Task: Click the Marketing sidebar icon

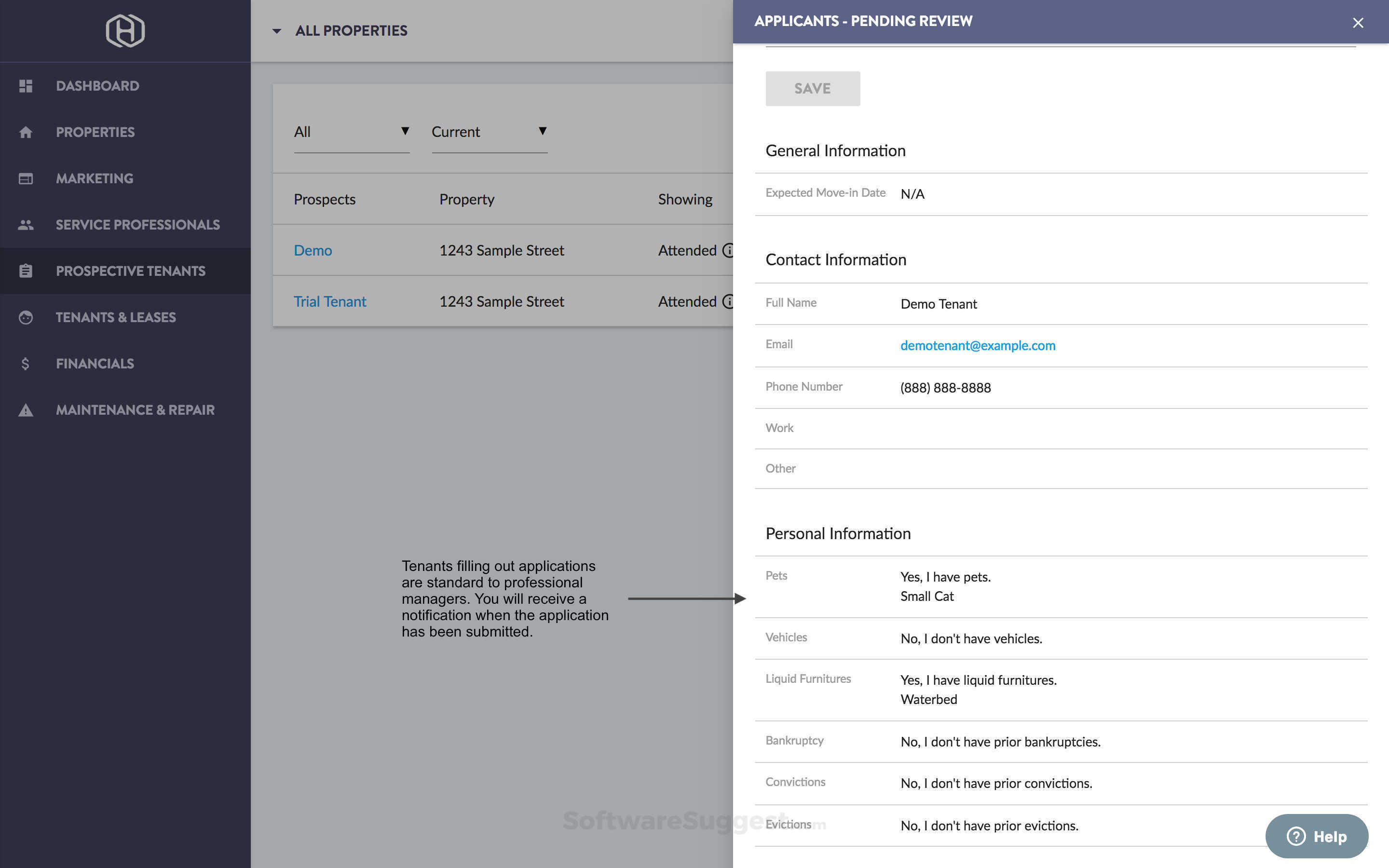Action: coord(25,178)
